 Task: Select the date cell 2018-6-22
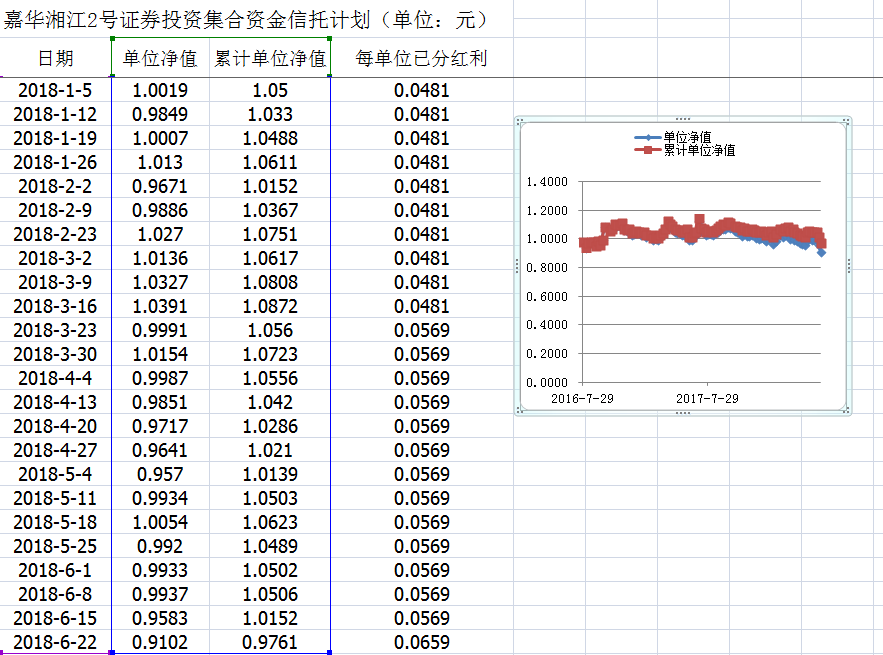tap(56, 643)
